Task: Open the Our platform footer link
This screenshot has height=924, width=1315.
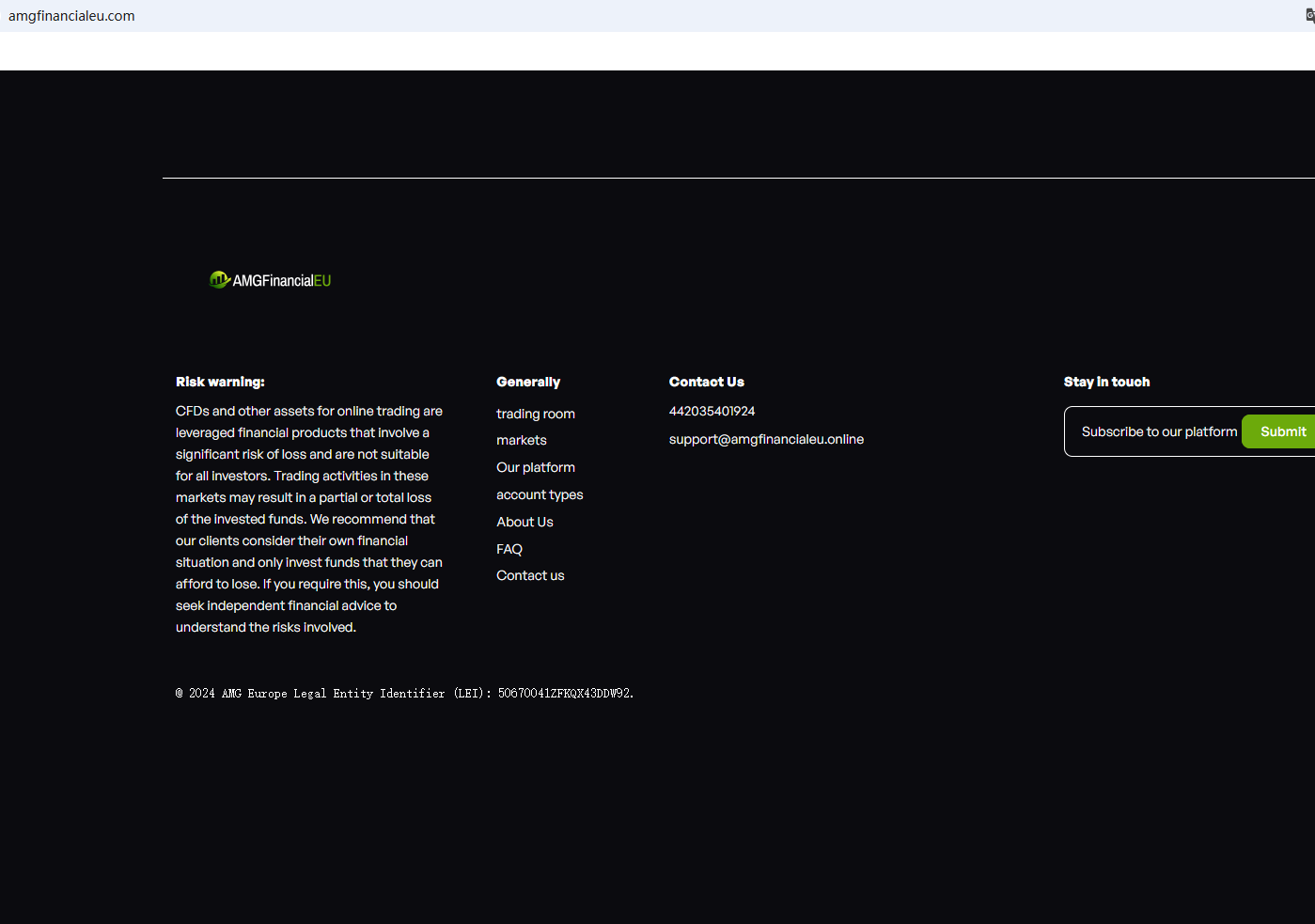Action: 535,467
